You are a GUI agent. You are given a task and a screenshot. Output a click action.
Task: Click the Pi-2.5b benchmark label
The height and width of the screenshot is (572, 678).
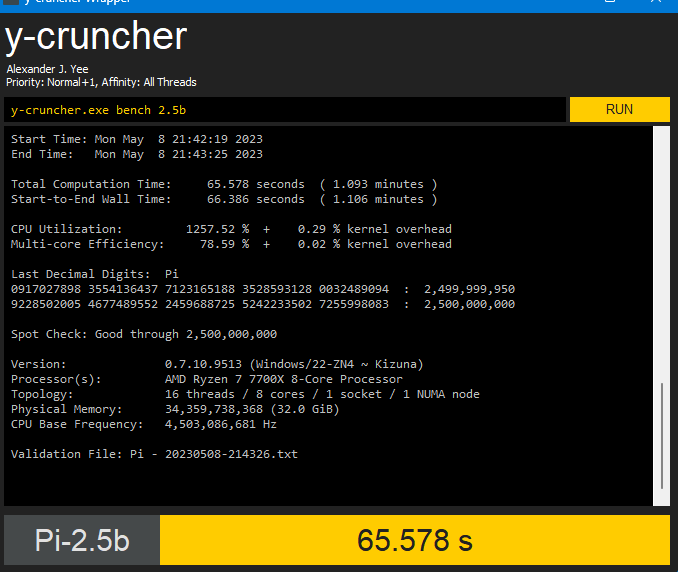pos(82,540)
